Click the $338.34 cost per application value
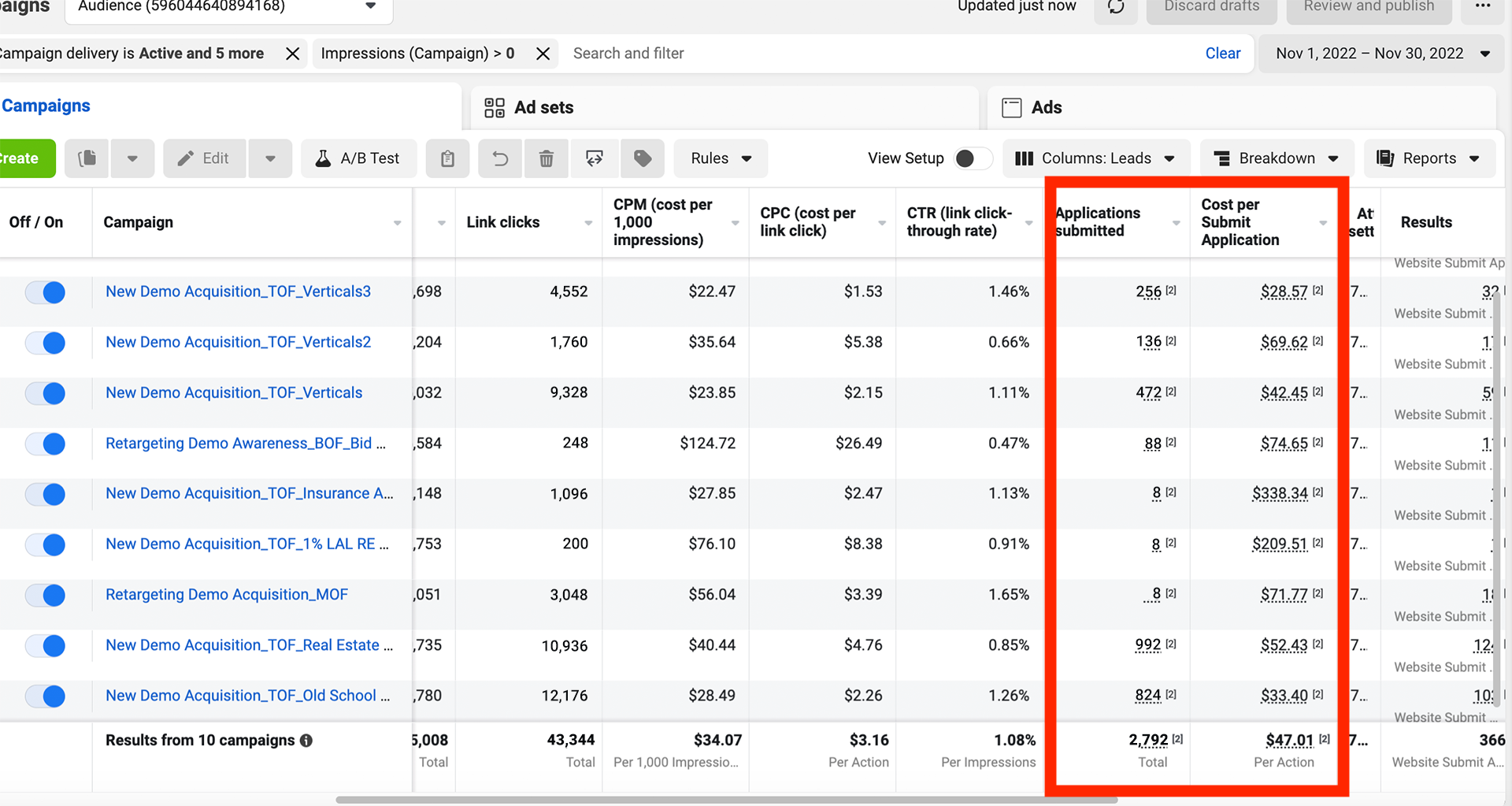Screen dimensions: 1512x806 1280,494
